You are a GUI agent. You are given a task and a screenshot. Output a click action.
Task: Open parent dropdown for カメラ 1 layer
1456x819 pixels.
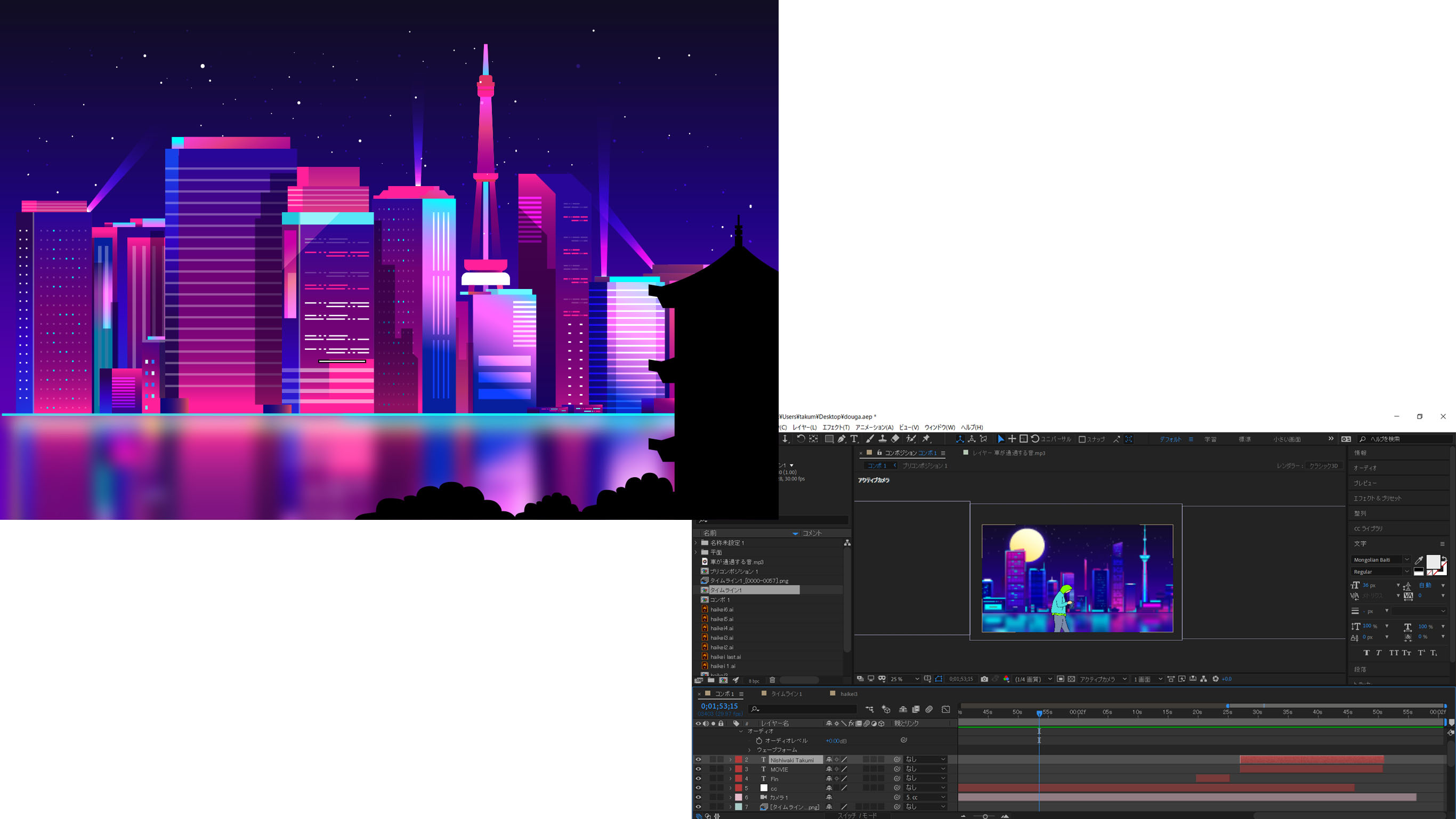coord(925,798)
